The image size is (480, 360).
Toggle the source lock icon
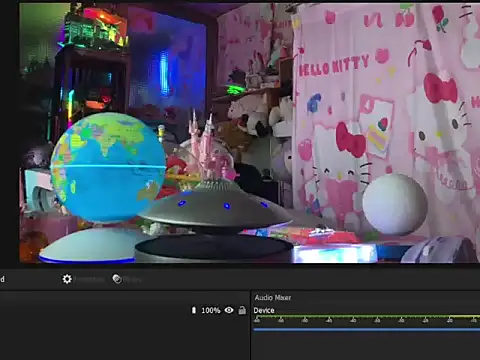tap(242, 310)
